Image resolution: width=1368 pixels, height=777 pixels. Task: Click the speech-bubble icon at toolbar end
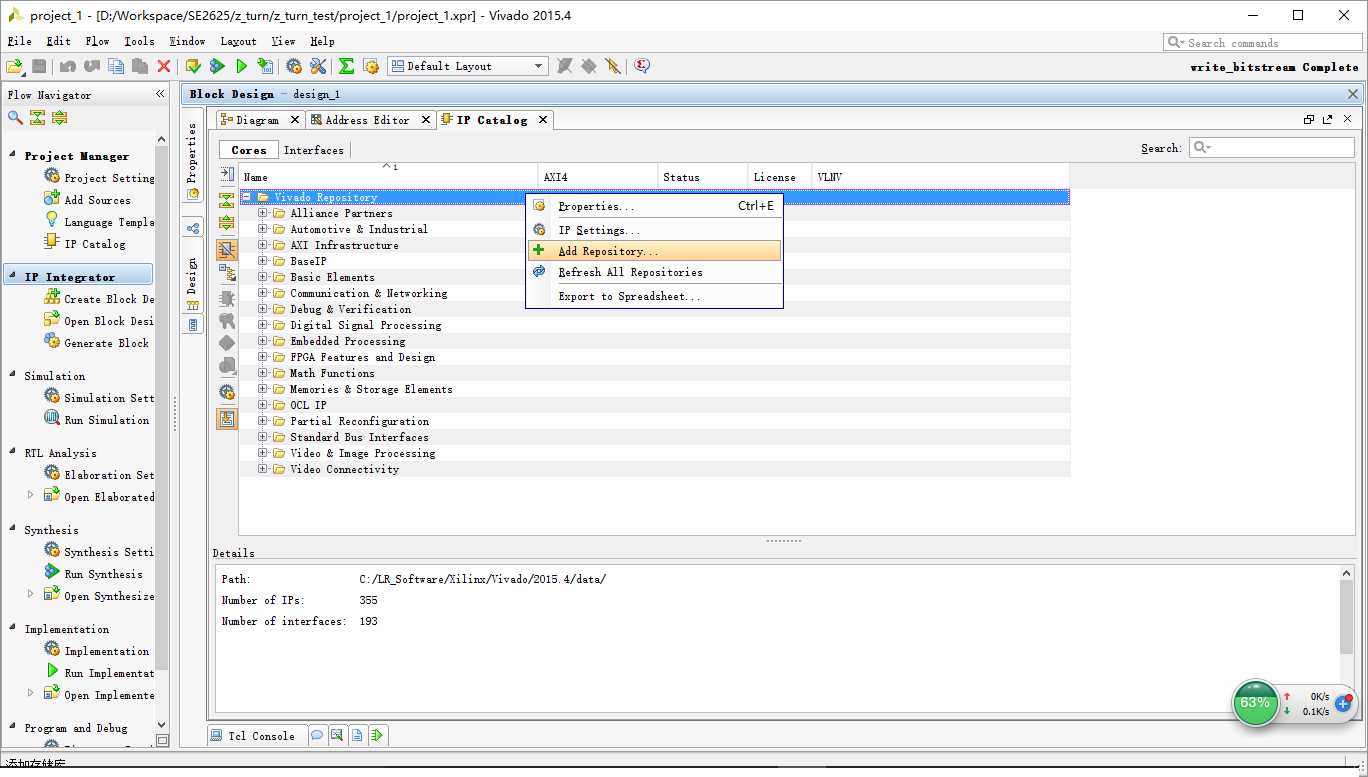(642, 66)
